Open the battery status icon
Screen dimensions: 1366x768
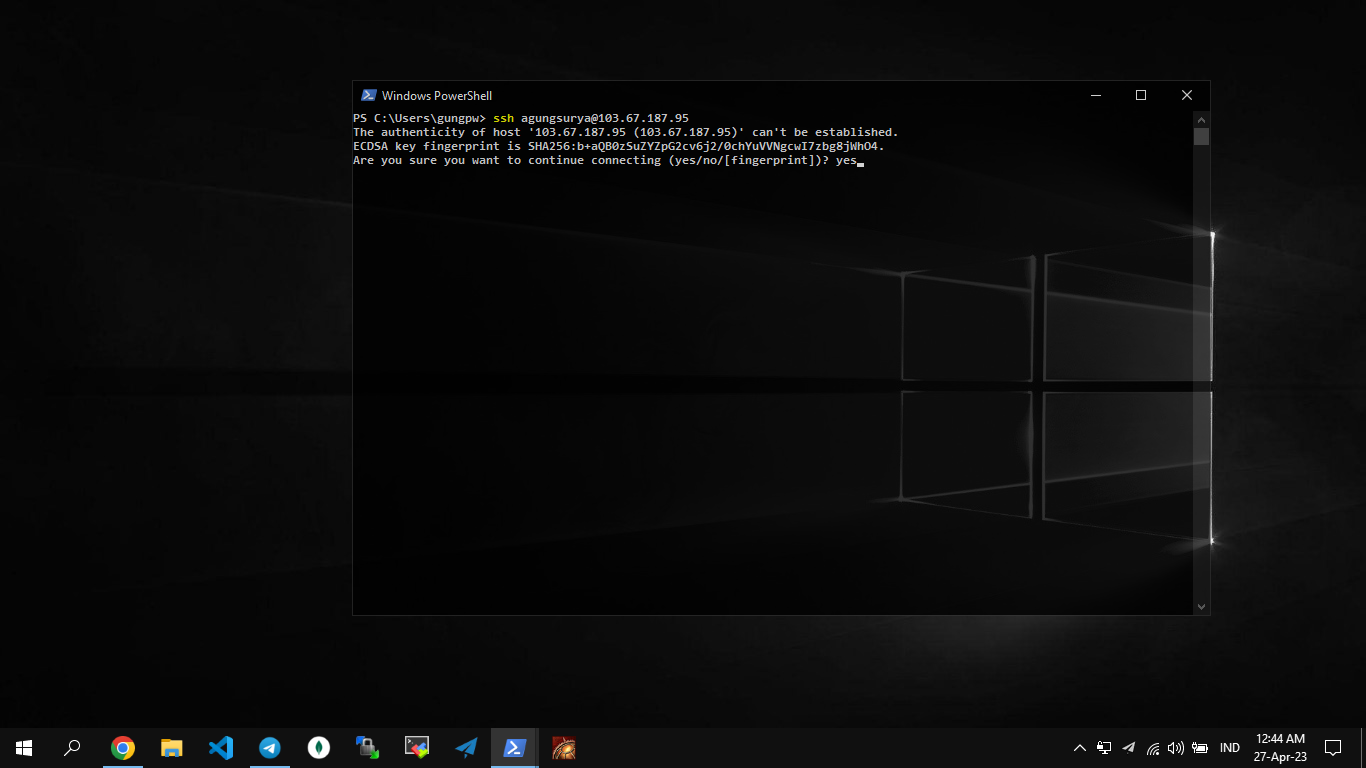pyautogui.click(x=1200, y=748)
